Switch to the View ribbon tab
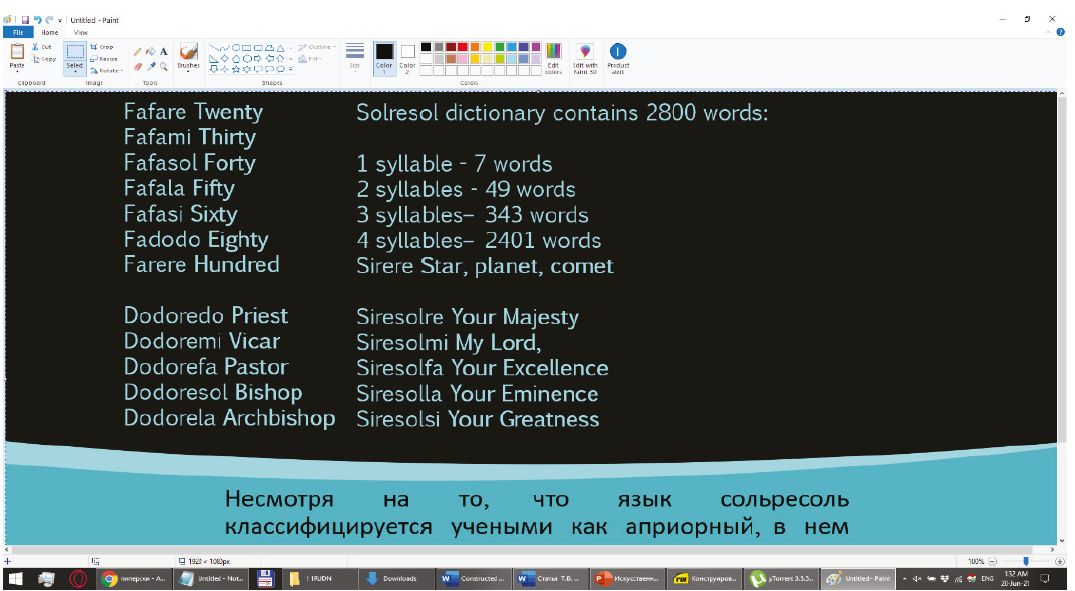 [81, 32]
